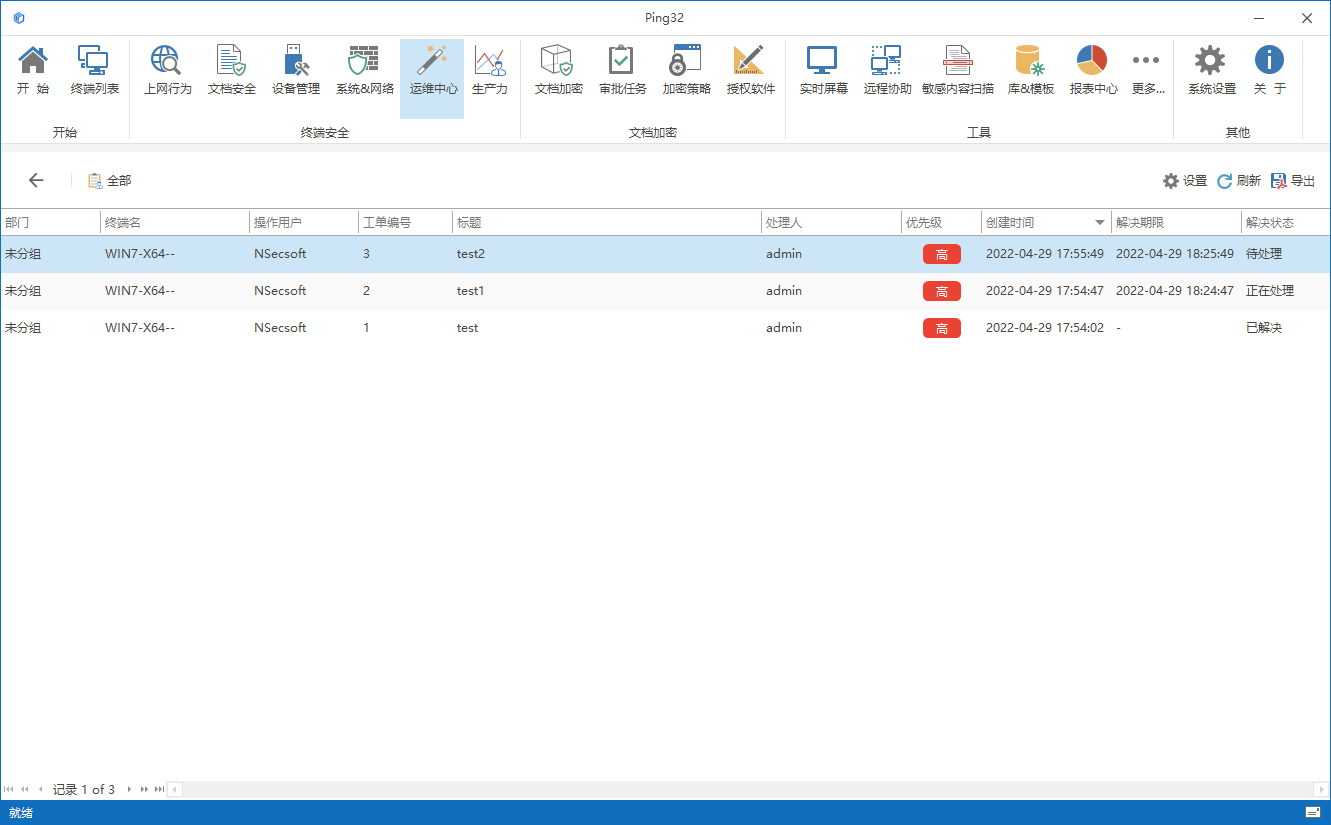1331x825 pixels.
Task: Open 生产力 productivity module
Action: [x=489, y=70]
